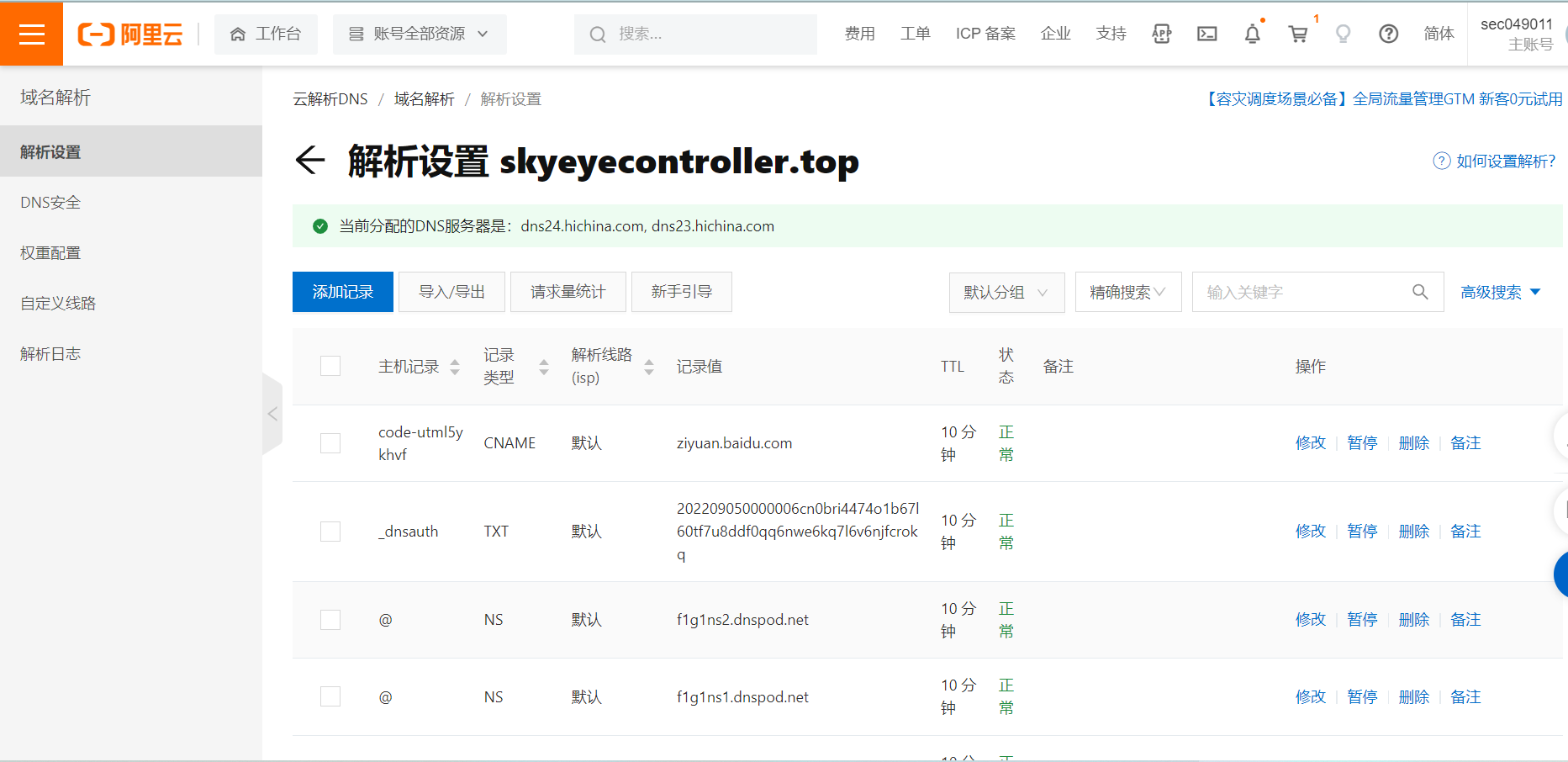Open the 工单 menu

(916, 34)
